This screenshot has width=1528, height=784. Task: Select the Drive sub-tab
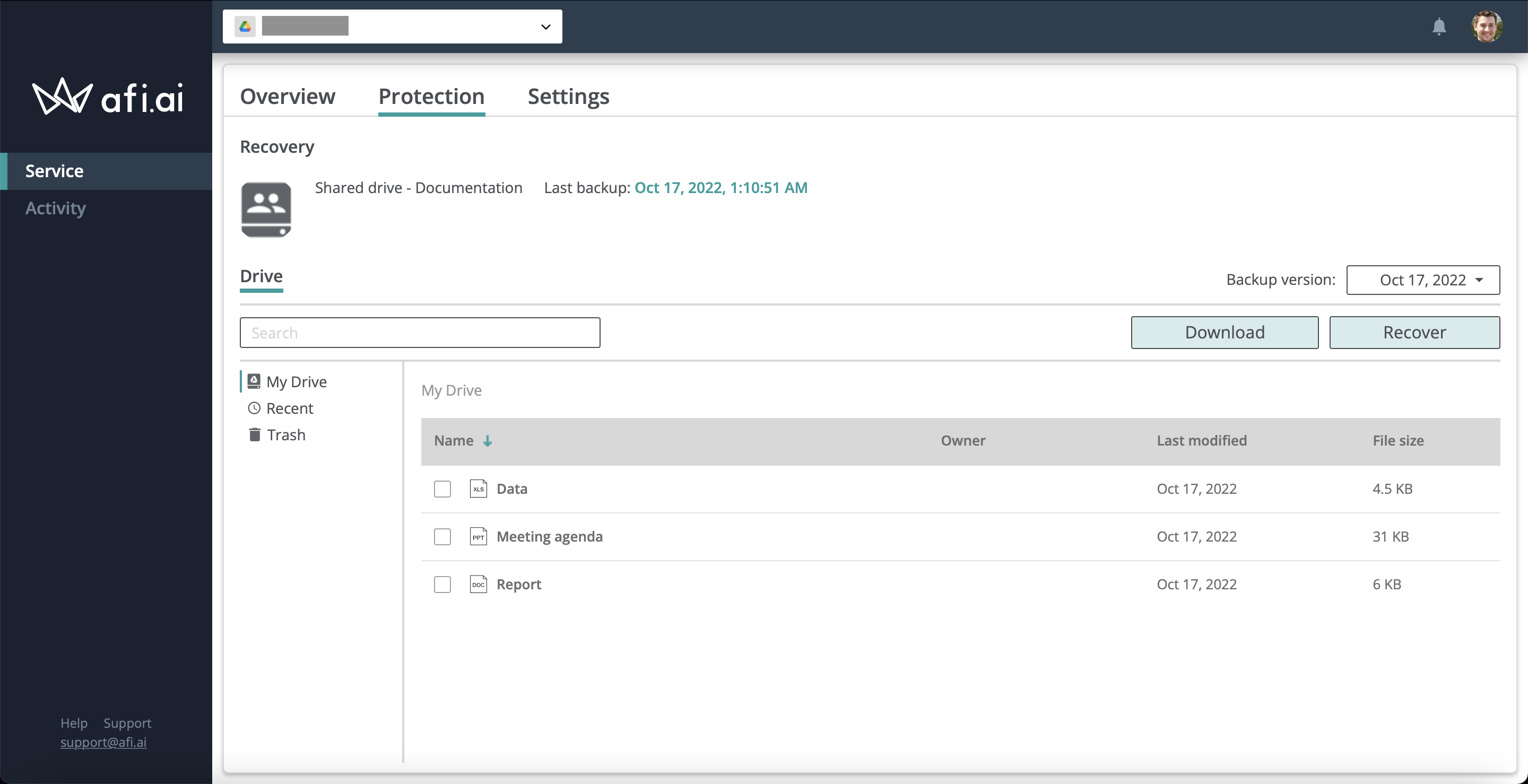coord(261,276)
